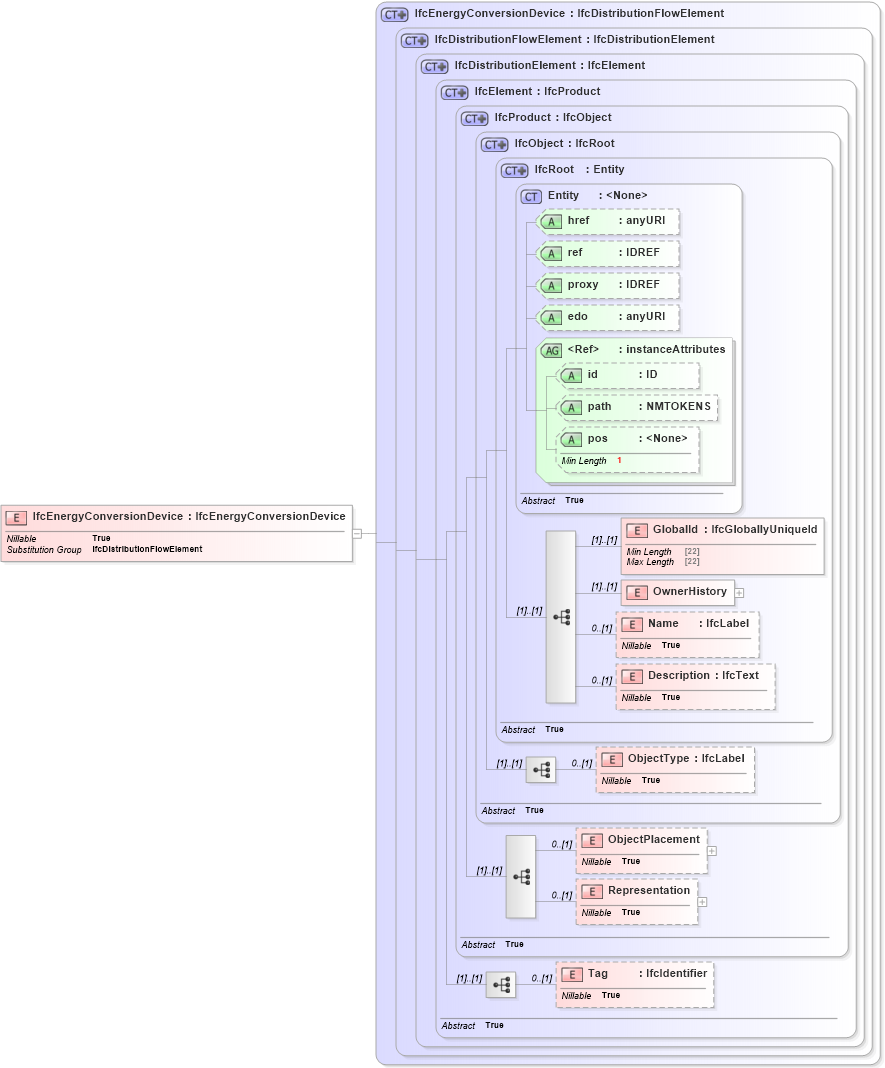Click the E icon of the Tag element
Image resolution: width=885 pixels, height=1068 pixels.
coord(572,973)
